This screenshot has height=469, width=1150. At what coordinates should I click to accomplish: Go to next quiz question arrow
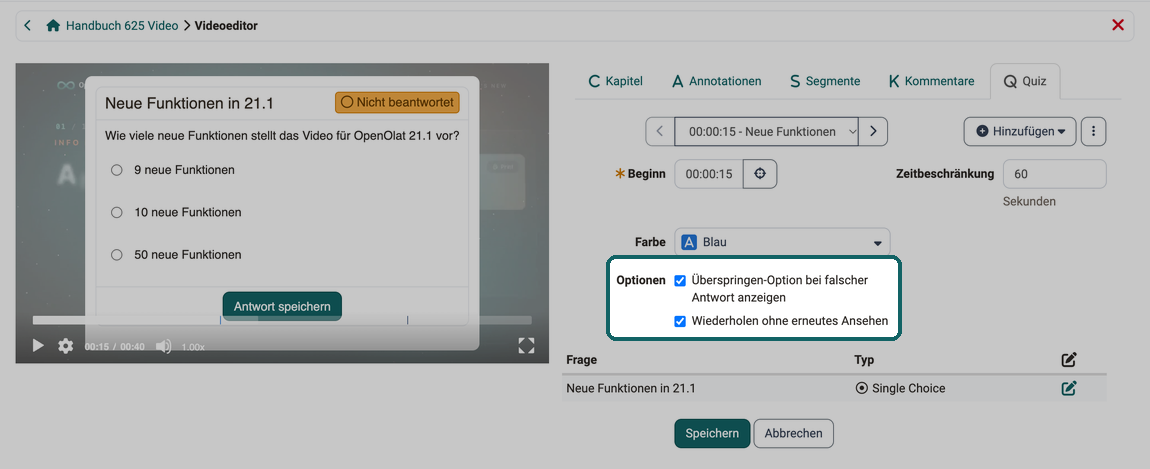coord(873,131)
